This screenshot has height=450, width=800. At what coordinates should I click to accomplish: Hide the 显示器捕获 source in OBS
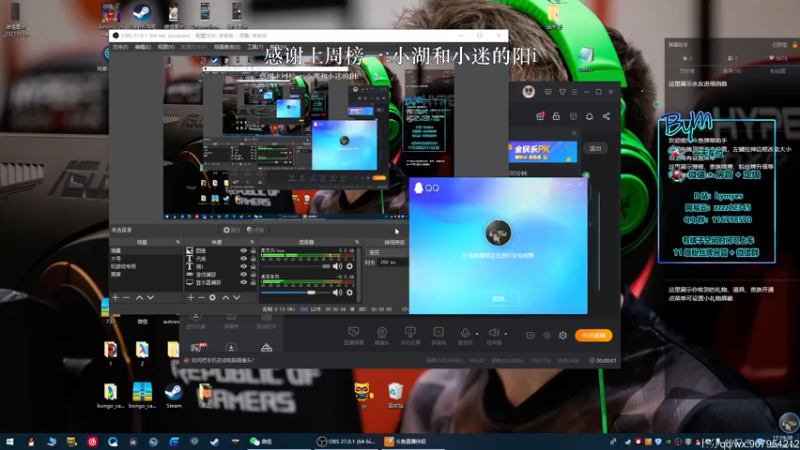coord(243,282)
